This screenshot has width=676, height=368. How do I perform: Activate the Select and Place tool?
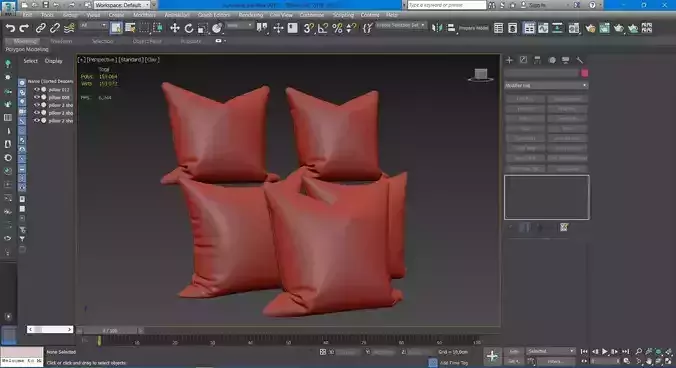tap(217, 28)
